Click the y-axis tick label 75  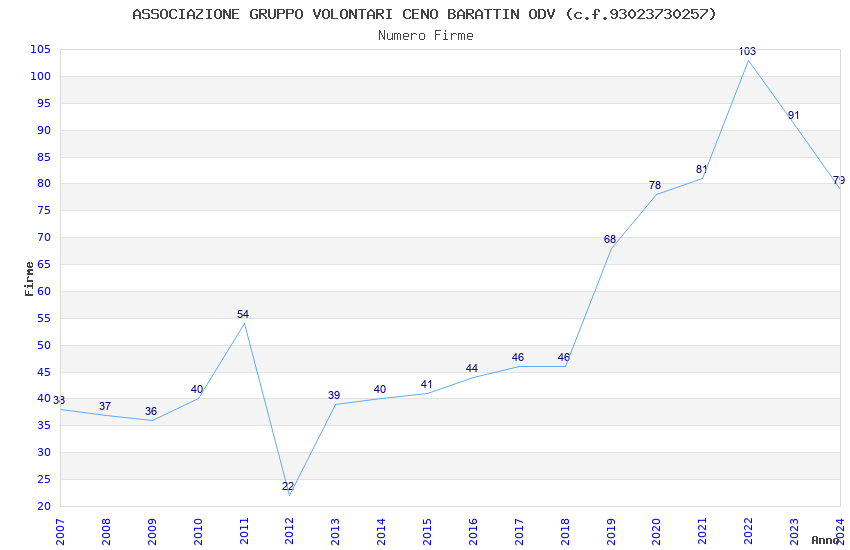44,210
